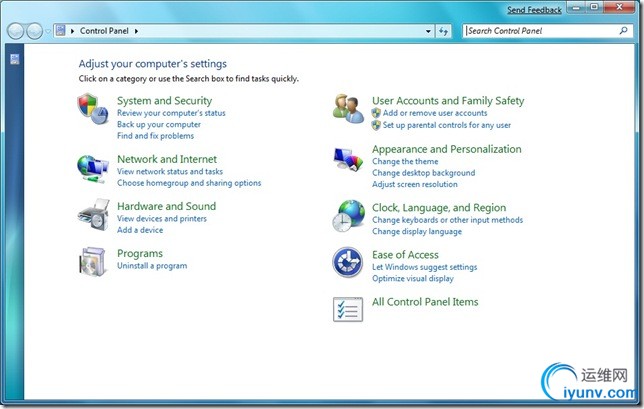
Task: Open Clock, Language, and Region heading
Action: pos(439,208)
